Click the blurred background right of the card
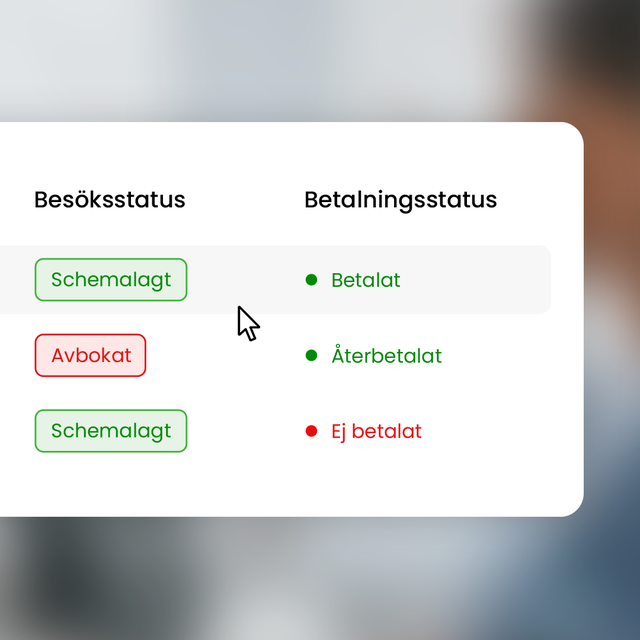 click(612, 320)
